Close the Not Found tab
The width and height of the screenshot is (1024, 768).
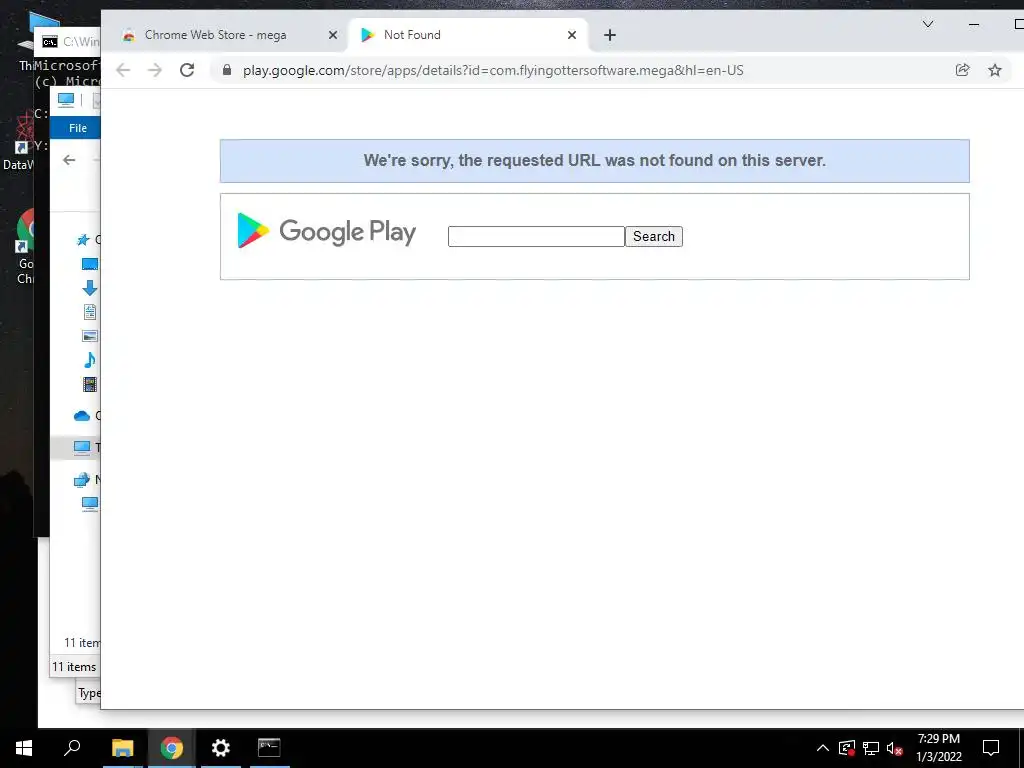click(x=571, y=35)
